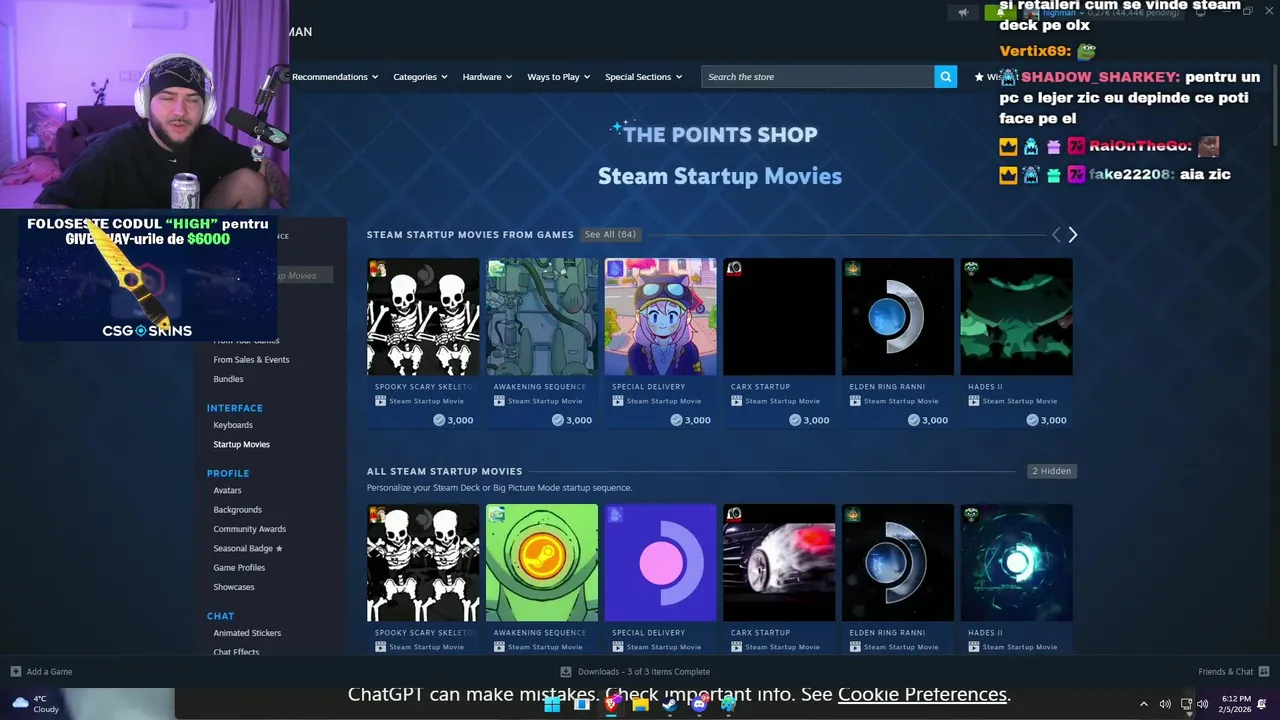Open the Windows Start menu
This screenshot has height=720, width=1280.
552,704
